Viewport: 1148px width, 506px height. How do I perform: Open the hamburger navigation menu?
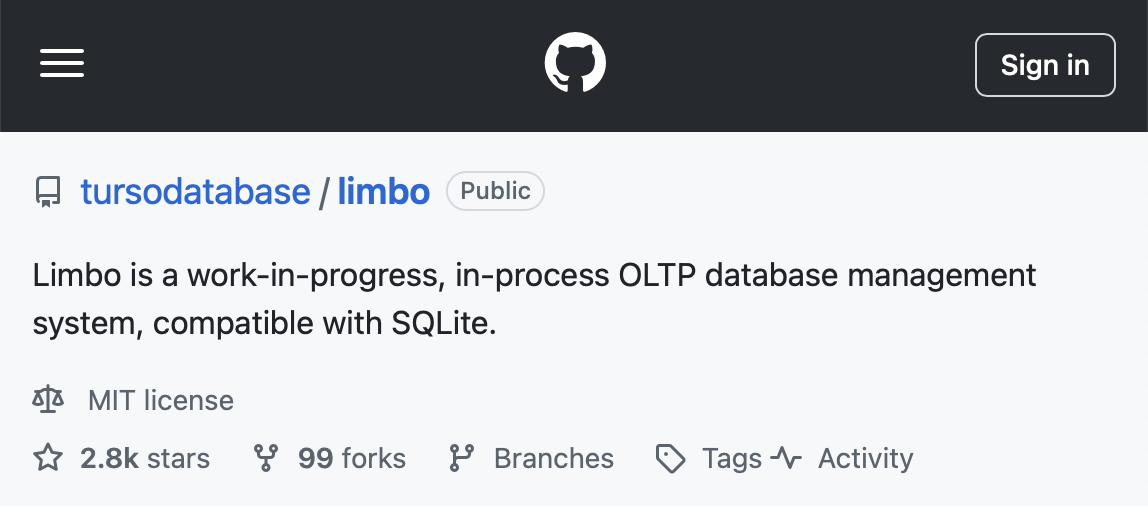(62, 64)
